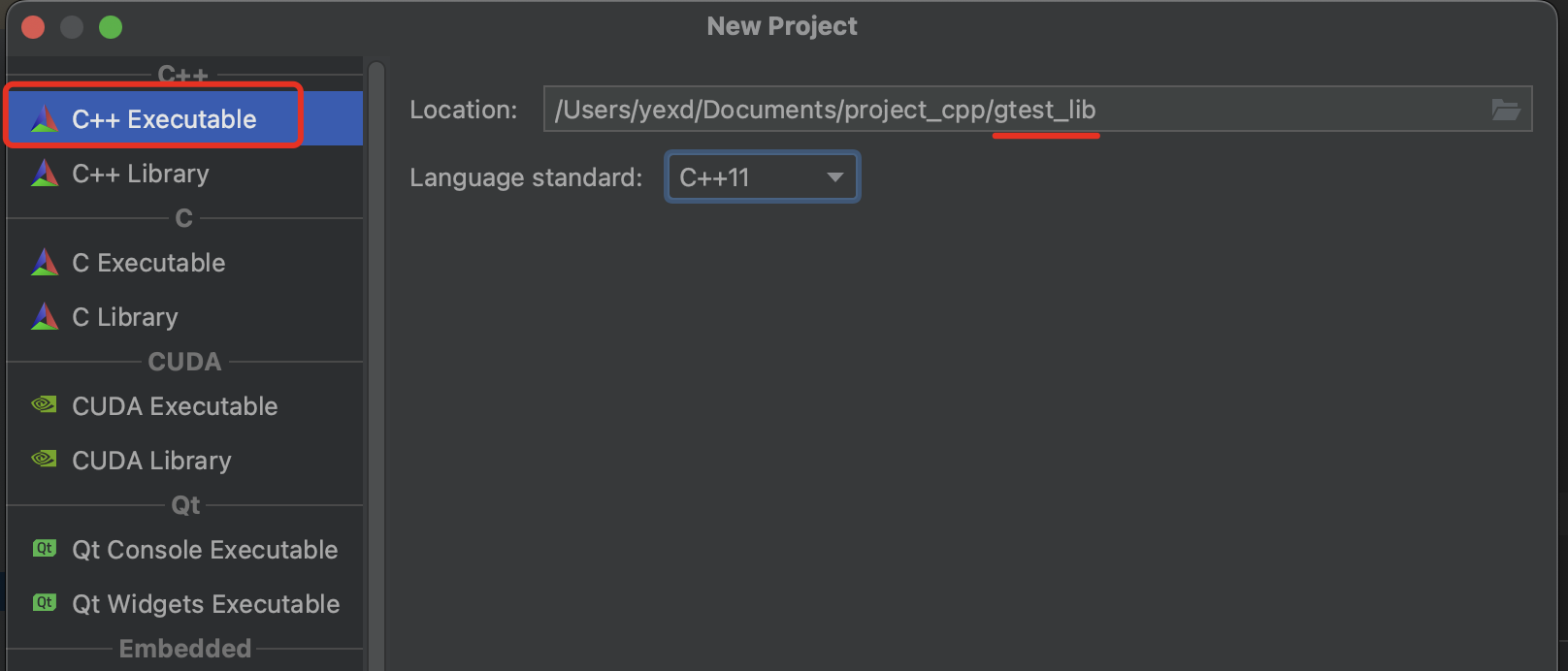Choose Qt Widgets Executable project type
1568x671 pixels.
click(184, 603)
